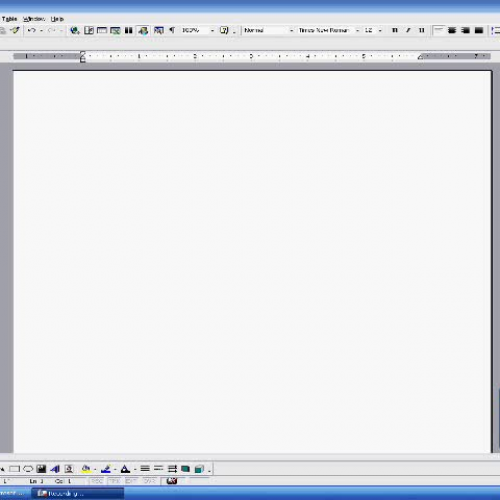This screenshot has height=500, width=500.
Task: Select the Rectangle drawing tool
Action: (x=14, y=469)
